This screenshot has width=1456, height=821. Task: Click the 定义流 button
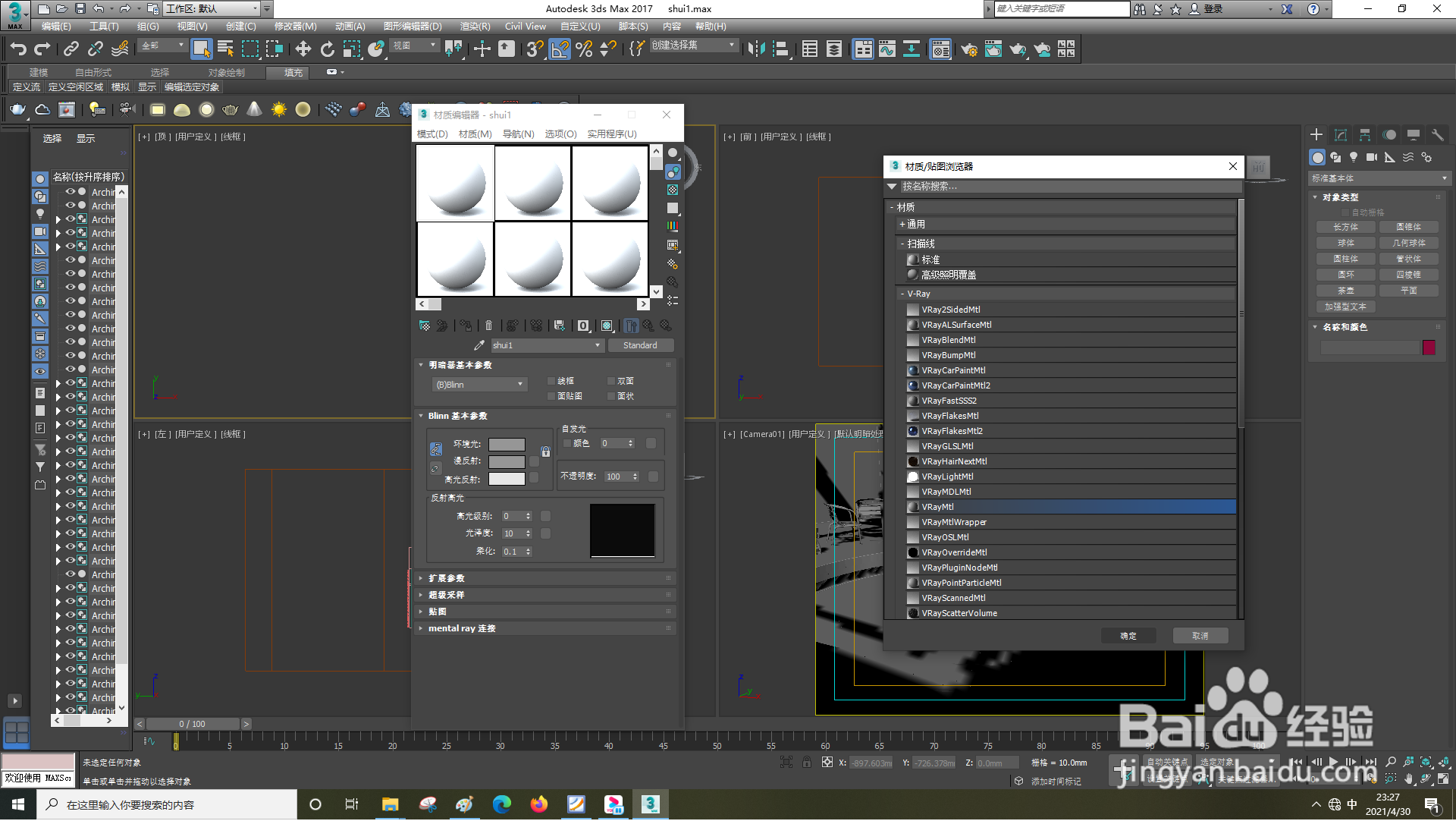[x=26, y=87]
